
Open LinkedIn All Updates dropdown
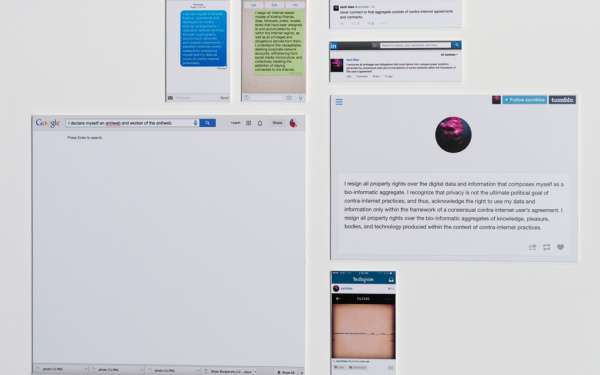[449, 55]
